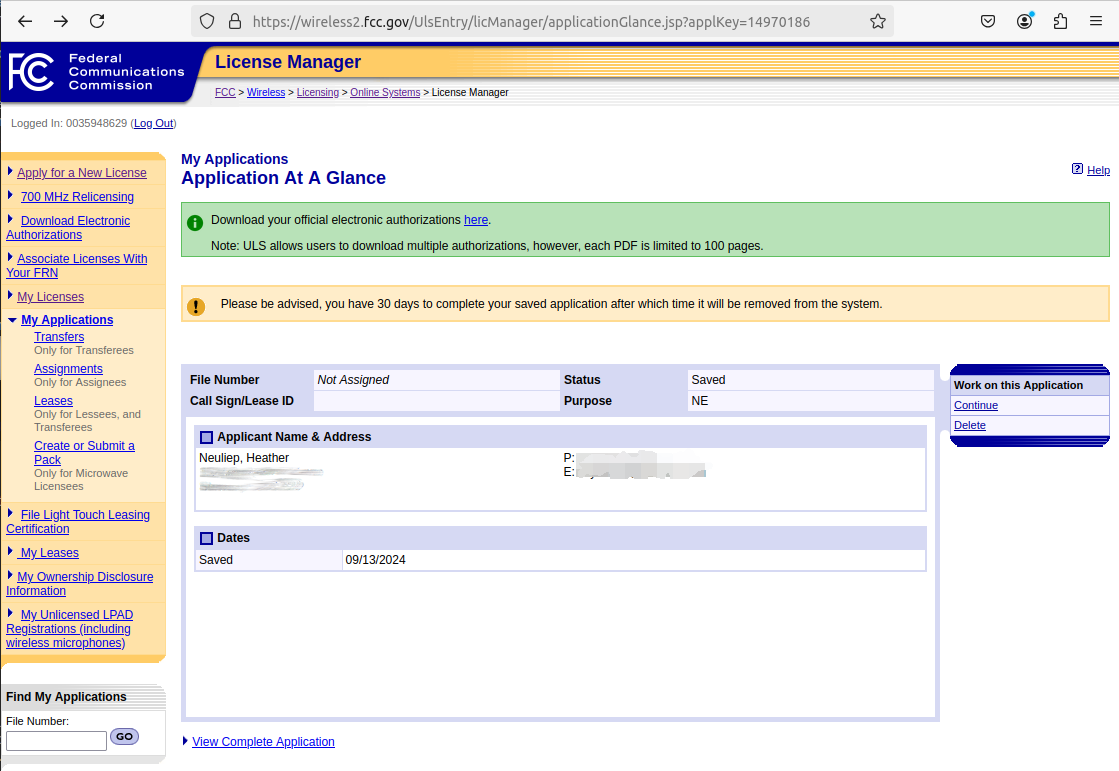
Task: Open the browser extensions icon
Action: pos(1060,21)
